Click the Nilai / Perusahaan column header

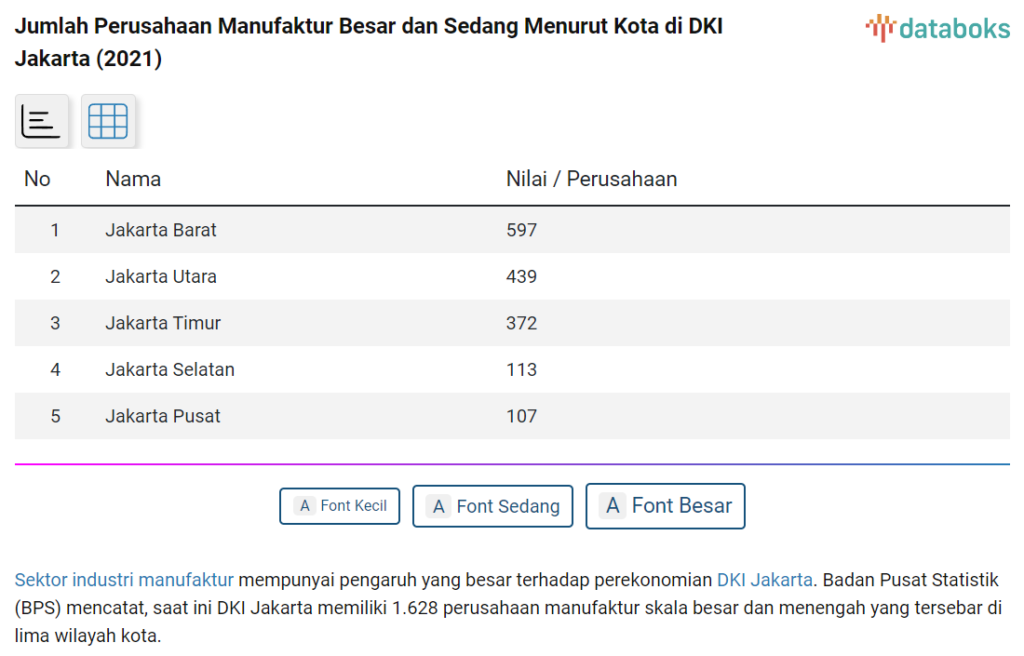592,179
